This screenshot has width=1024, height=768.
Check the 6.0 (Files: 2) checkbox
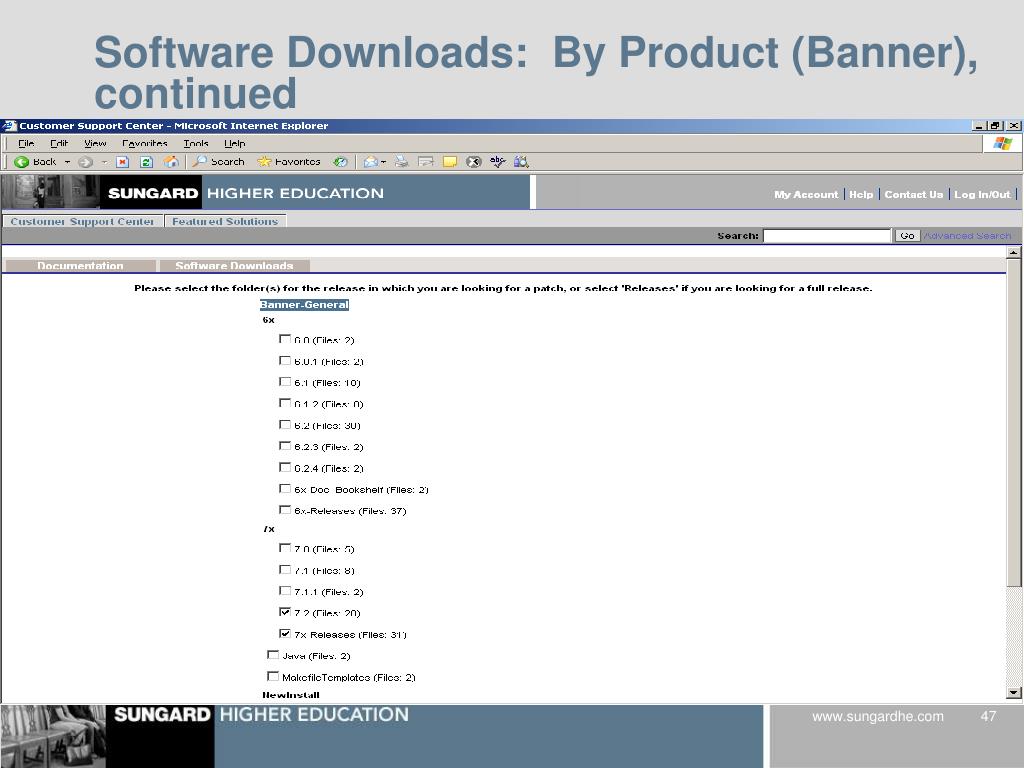[285, 339]
